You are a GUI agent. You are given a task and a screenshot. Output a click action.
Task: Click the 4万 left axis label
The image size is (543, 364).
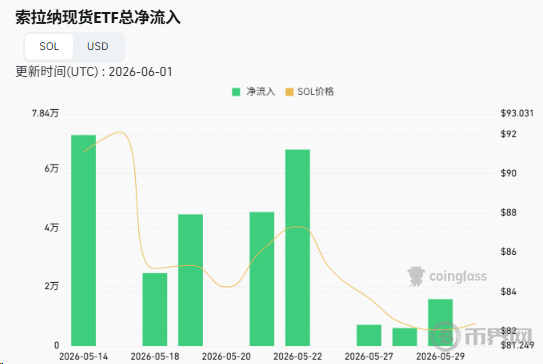(51, 228)
